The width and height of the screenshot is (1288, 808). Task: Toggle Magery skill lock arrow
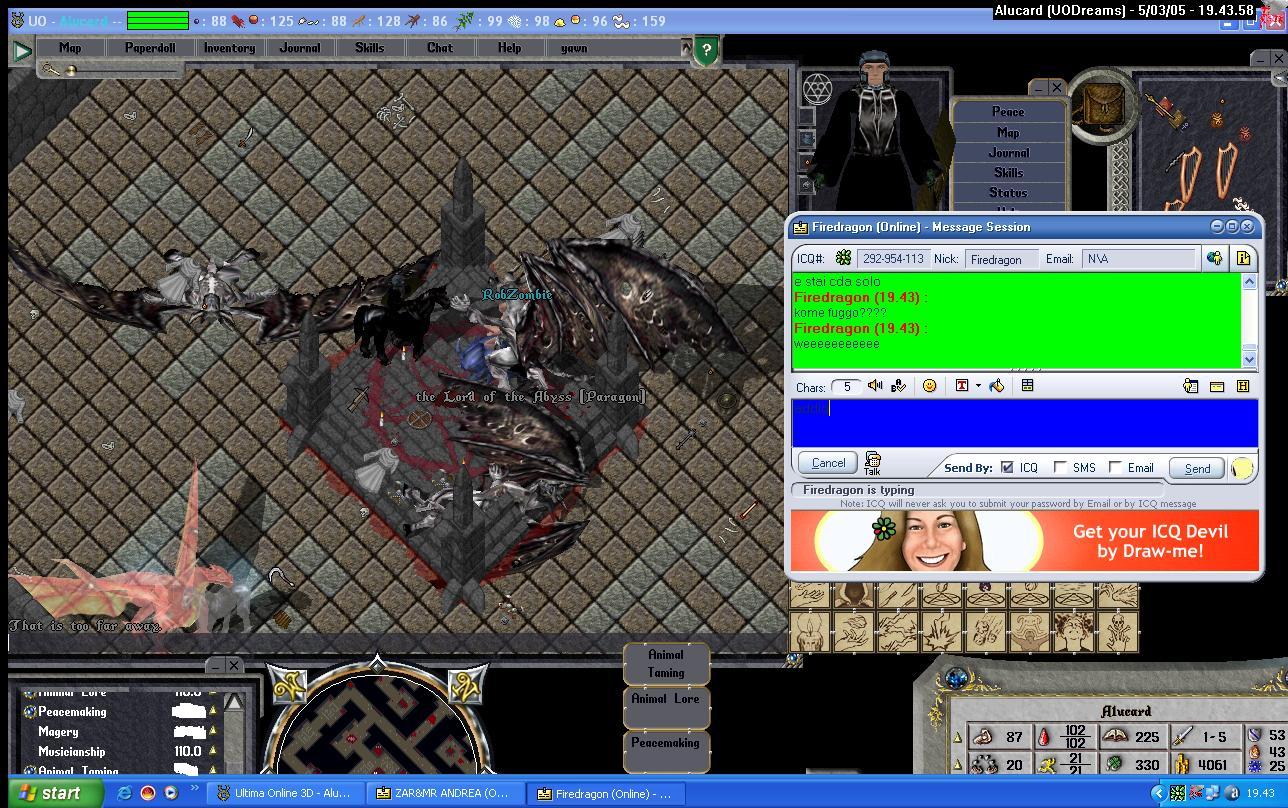coord(212,732)
